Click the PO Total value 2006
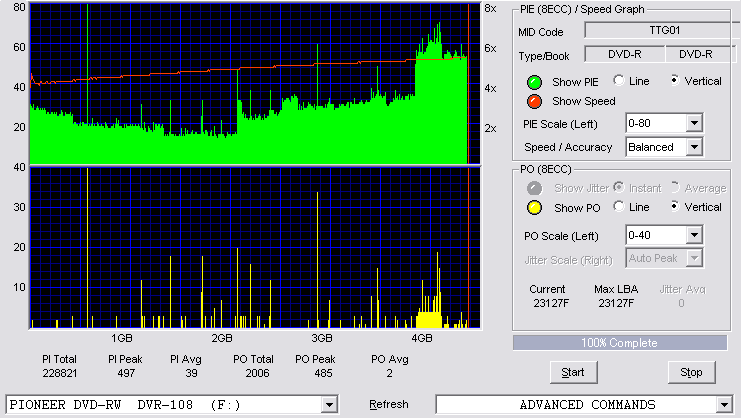 [257, 373]
